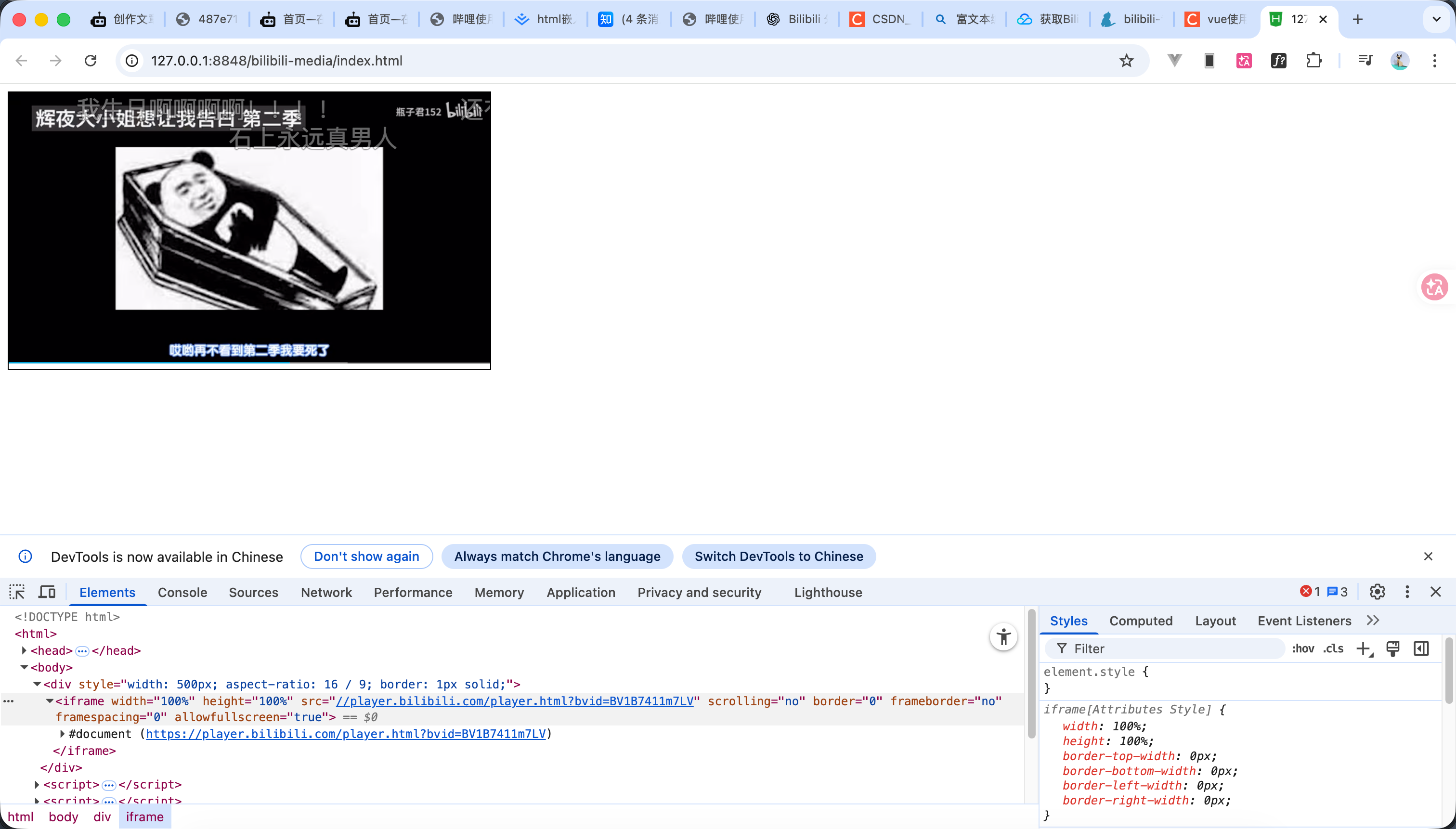Reload the page
Viewport: 1456px width, 829px height.
pyautogui.click(x=91, y=61)
